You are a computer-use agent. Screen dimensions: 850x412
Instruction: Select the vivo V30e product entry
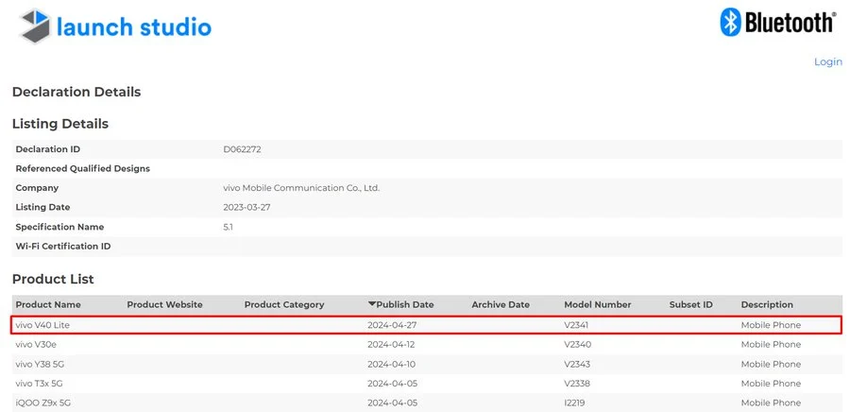[37, 344]
